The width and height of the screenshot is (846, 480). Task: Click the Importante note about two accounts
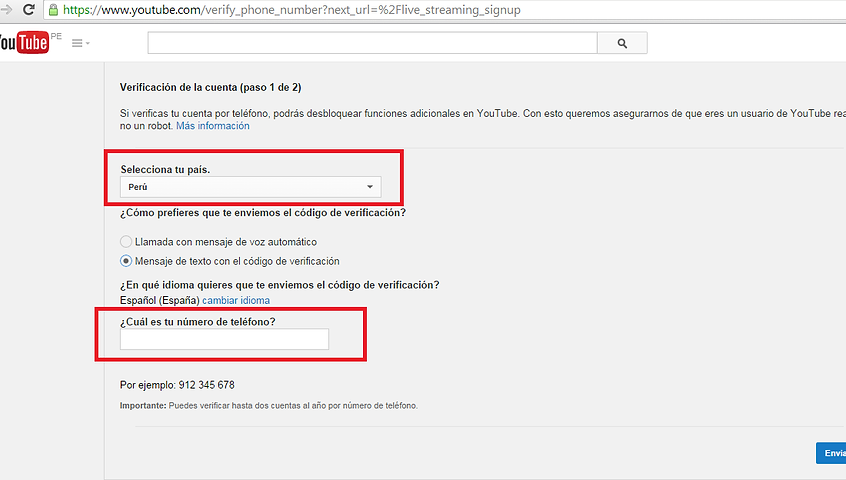(x=269, y=406)
